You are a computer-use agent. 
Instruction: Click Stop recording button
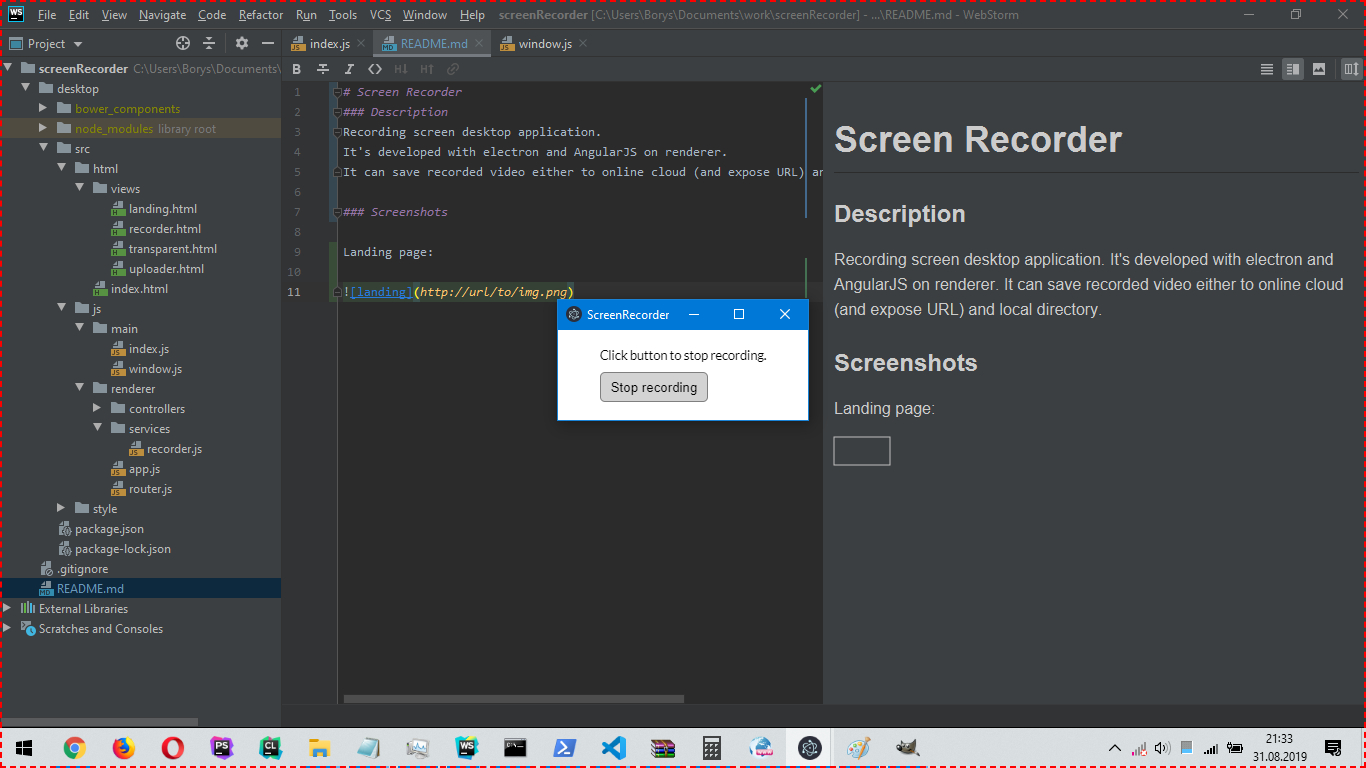654,387
